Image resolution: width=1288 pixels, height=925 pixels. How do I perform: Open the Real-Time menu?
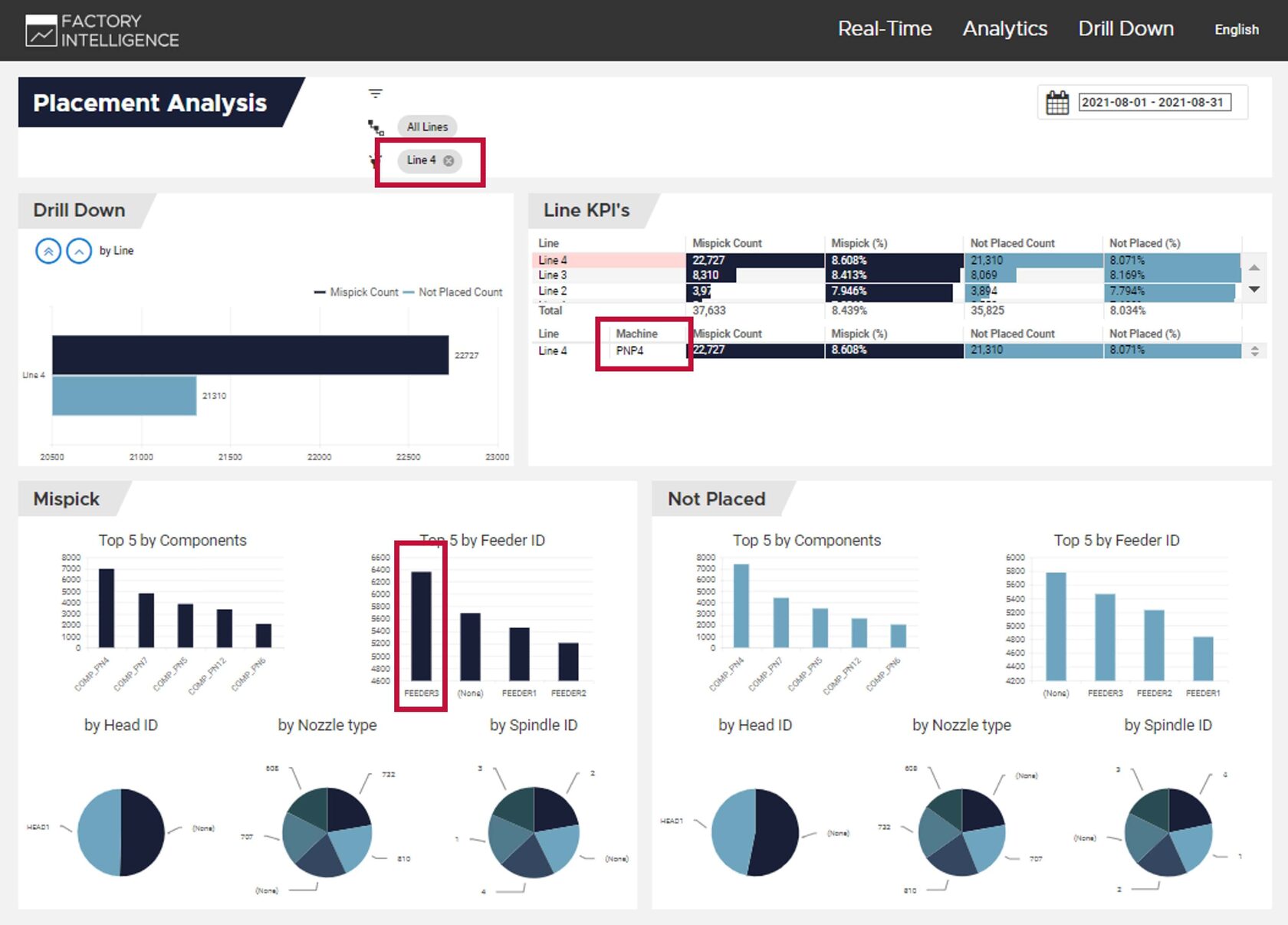tap(885, 28)
